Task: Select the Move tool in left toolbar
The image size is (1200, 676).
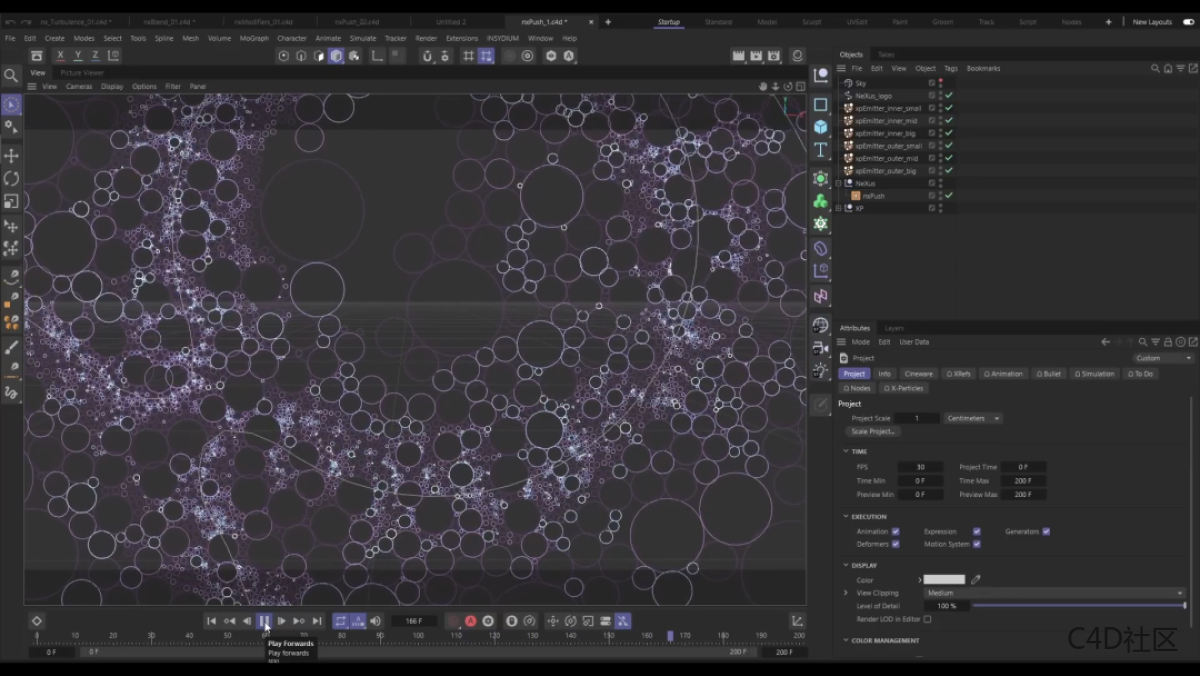Action: [12, 156]
